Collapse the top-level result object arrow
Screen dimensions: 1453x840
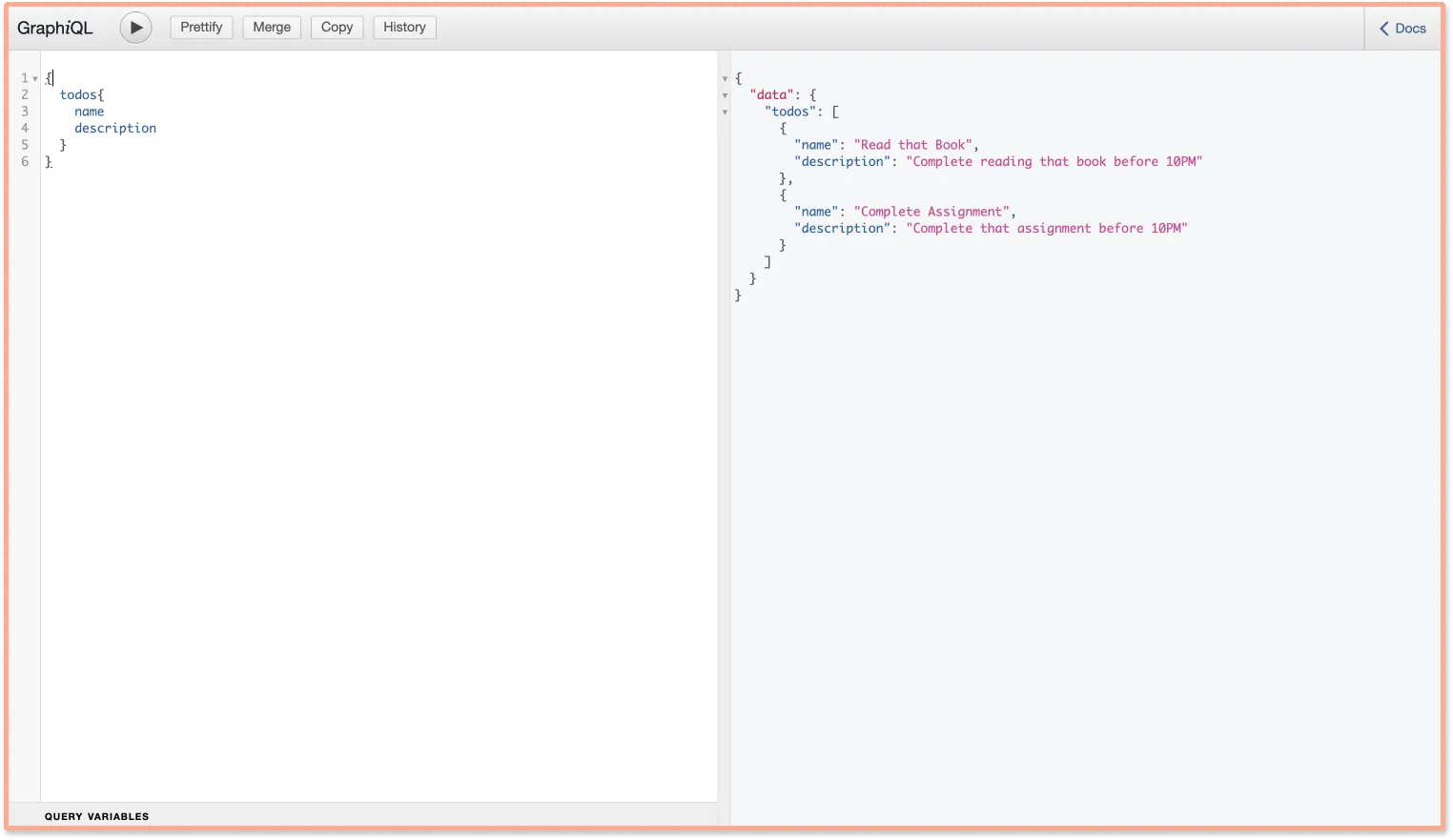point(725,79)
